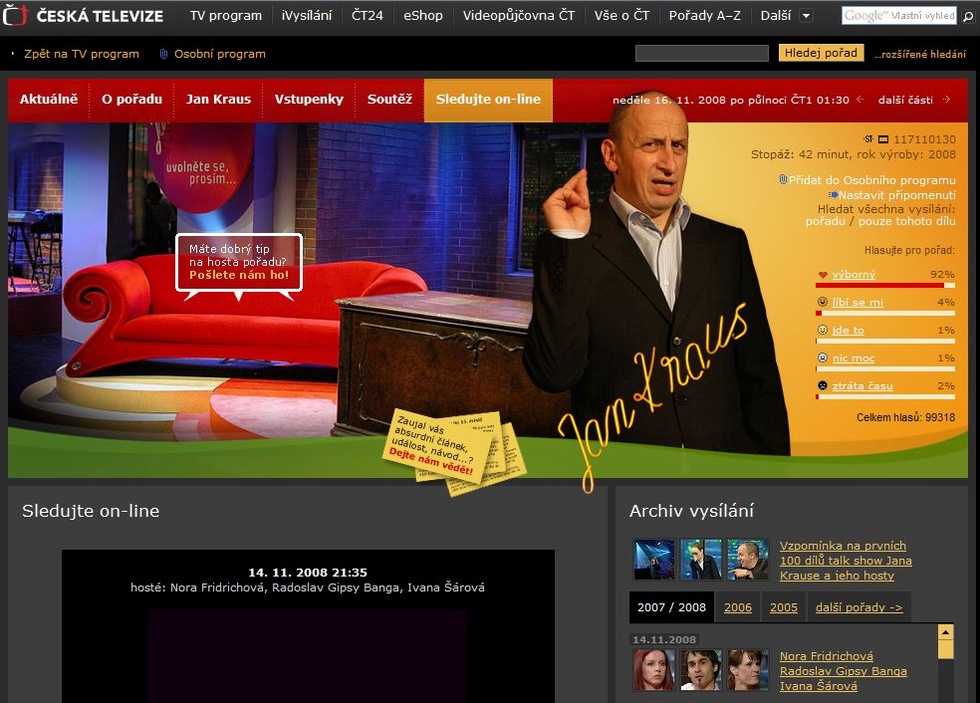This screenshot has width=980, height=703.
Task: Click the heart icon next to výborný
Action: point(822,274)
